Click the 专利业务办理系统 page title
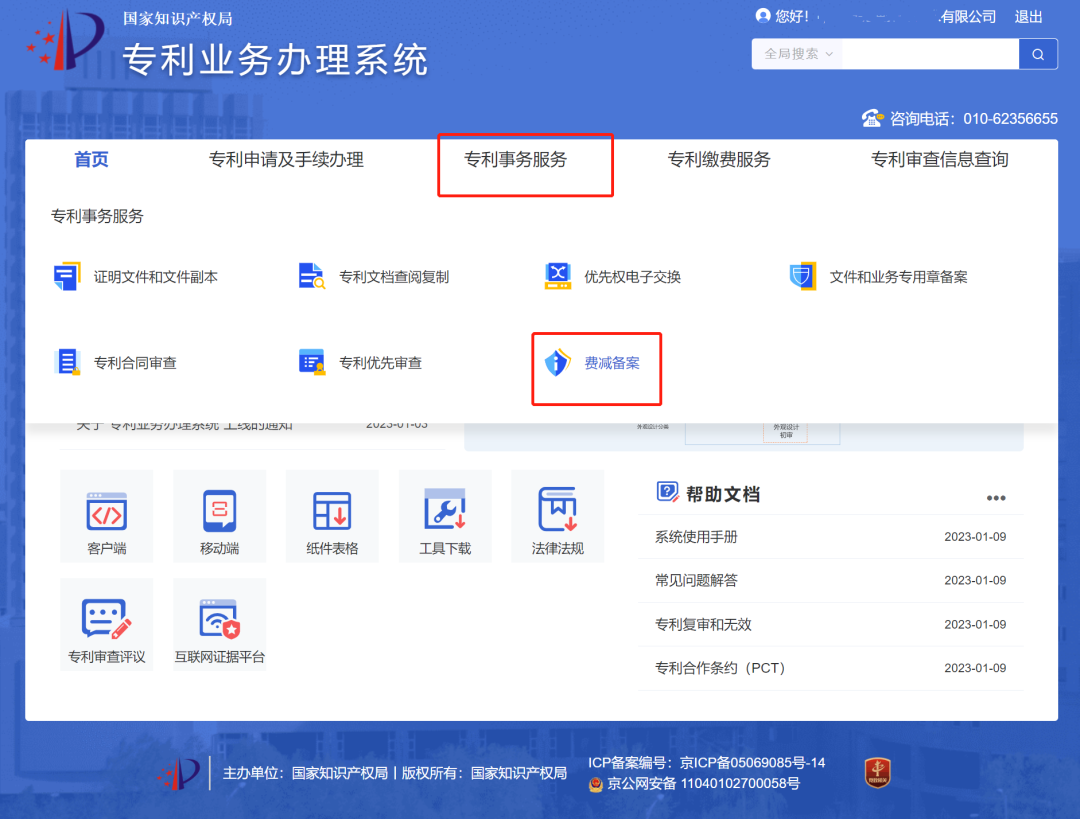Viewport: 1080px width, 819px height. pyautogui.click(x=276, y=59)
